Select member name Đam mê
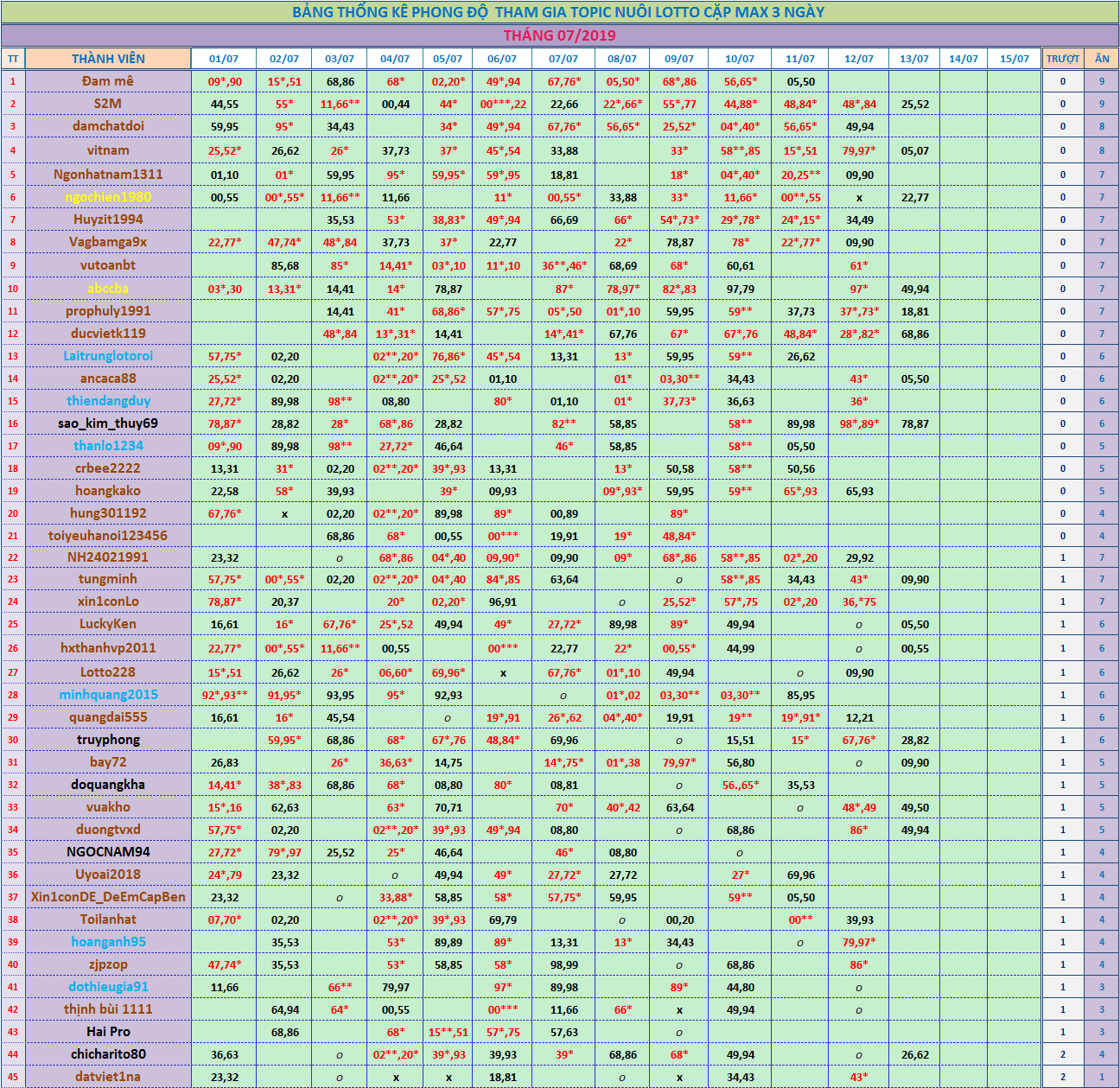 tap(108, 81)
